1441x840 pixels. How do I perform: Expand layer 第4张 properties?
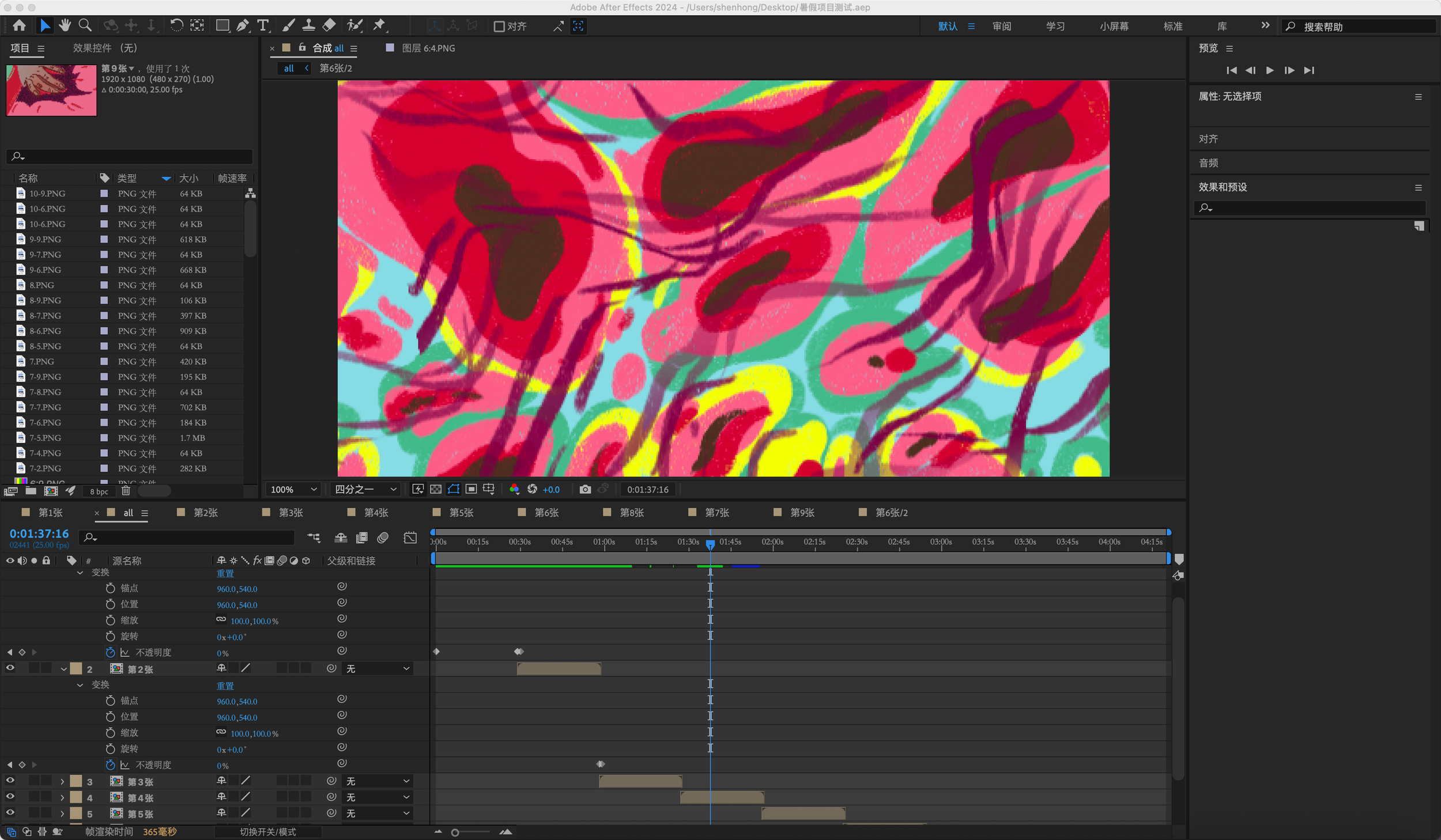(x=62, y=797)
